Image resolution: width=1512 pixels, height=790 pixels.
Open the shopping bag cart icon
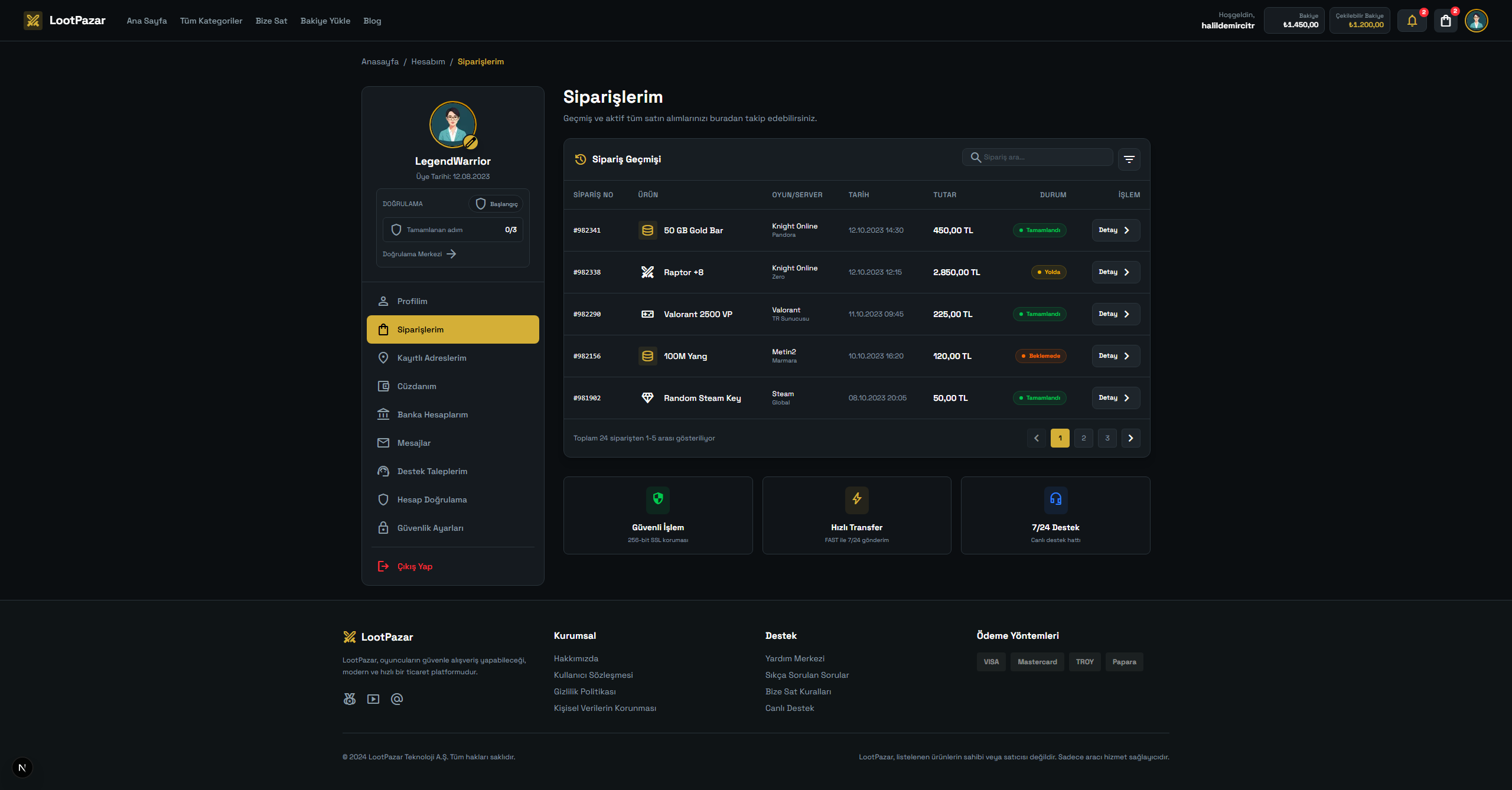point(1445,21)
